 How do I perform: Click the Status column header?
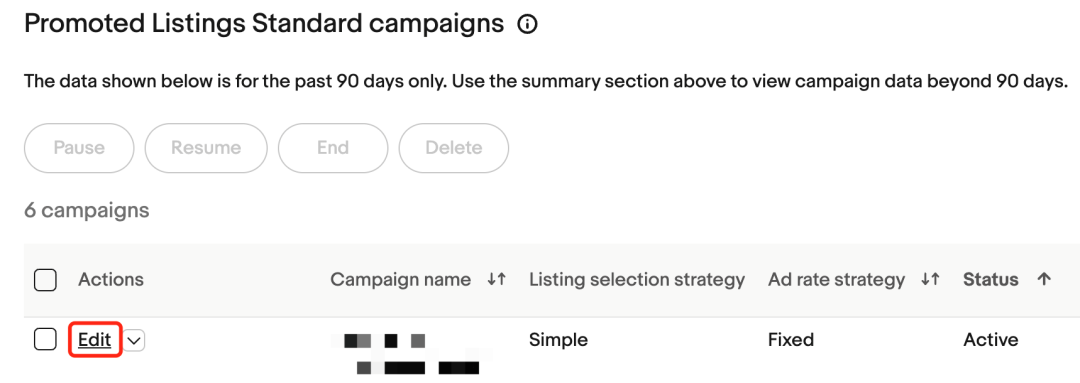[x=990, y=280]
